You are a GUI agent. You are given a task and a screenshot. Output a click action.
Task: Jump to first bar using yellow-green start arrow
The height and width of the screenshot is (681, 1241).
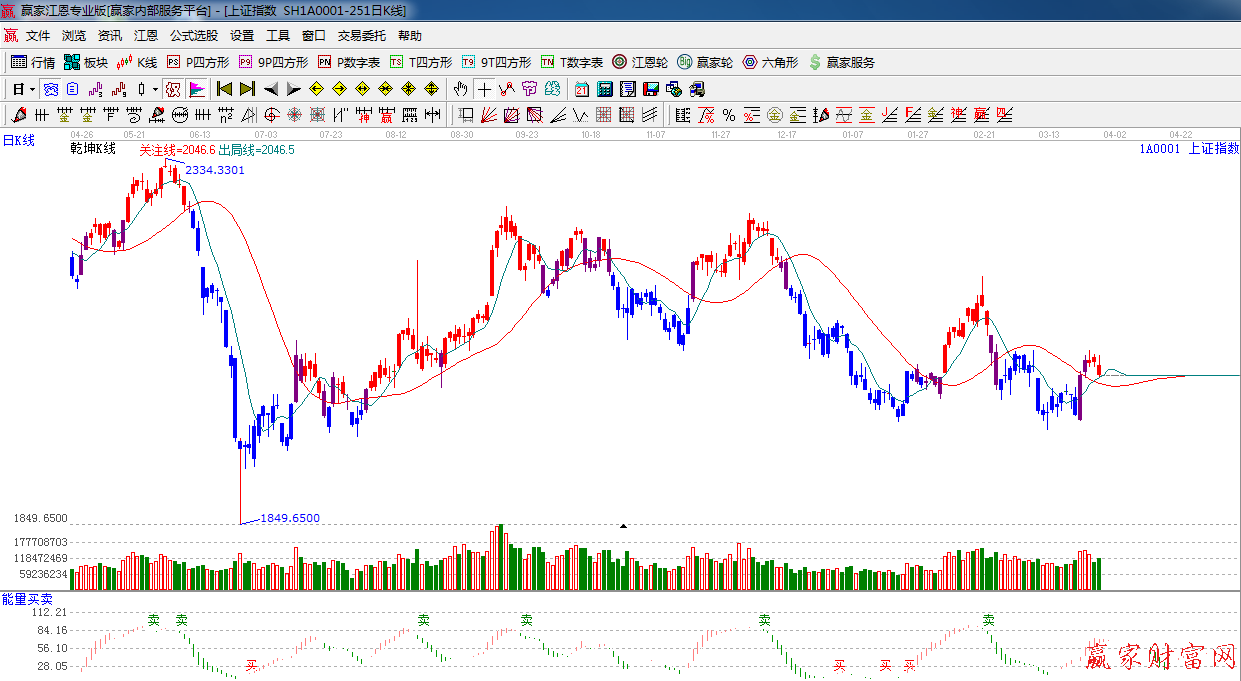[x=224, y=89]
